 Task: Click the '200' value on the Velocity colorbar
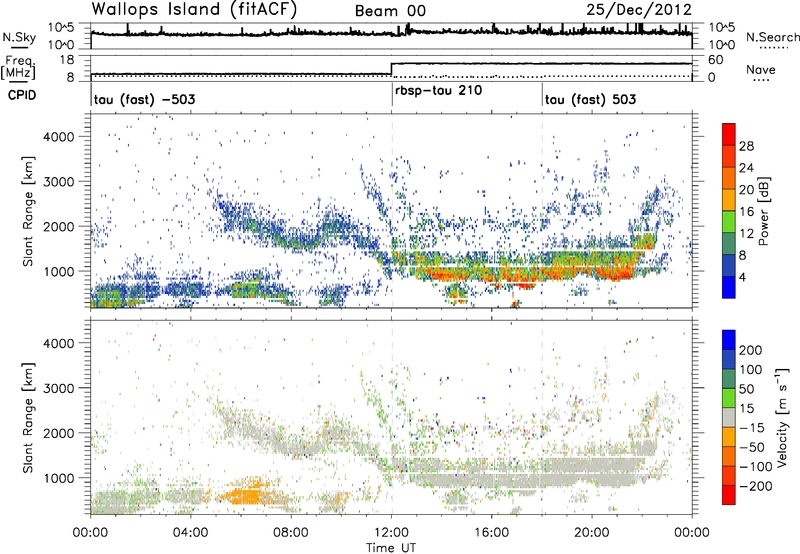tap(751, 350)
